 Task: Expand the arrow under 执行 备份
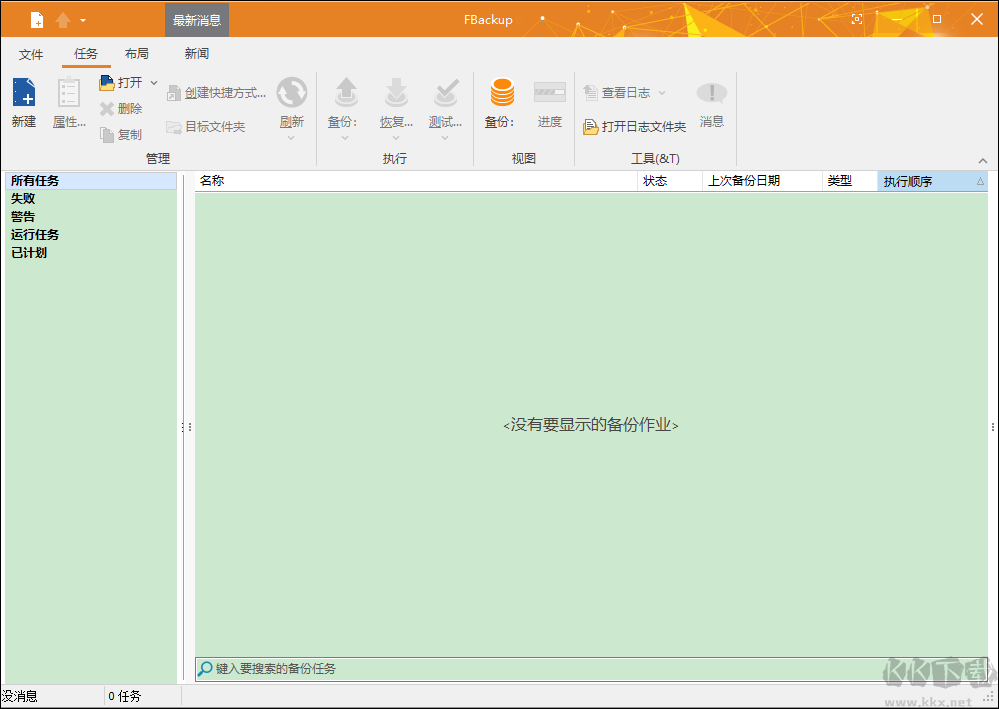click(345, 138)
